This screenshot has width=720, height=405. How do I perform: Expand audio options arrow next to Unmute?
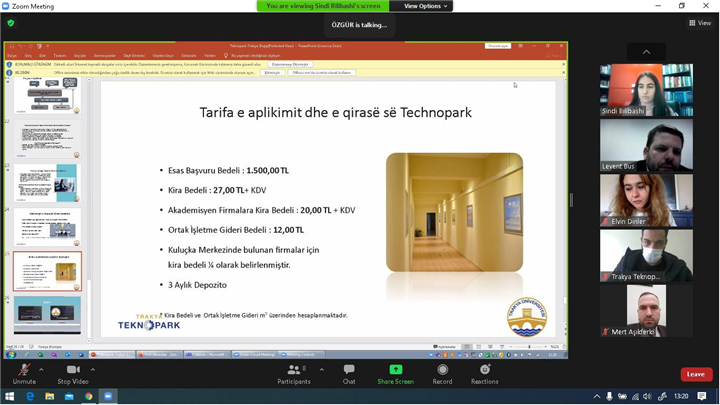point(41,369)
